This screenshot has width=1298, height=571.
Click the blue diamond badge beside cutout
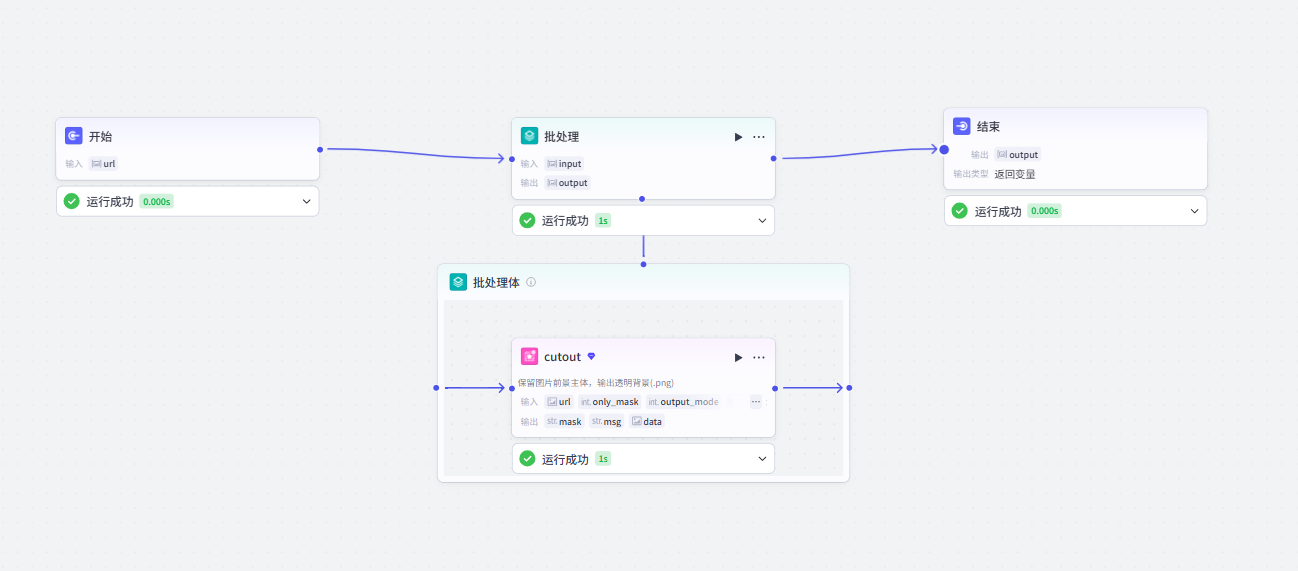point(591,356)
